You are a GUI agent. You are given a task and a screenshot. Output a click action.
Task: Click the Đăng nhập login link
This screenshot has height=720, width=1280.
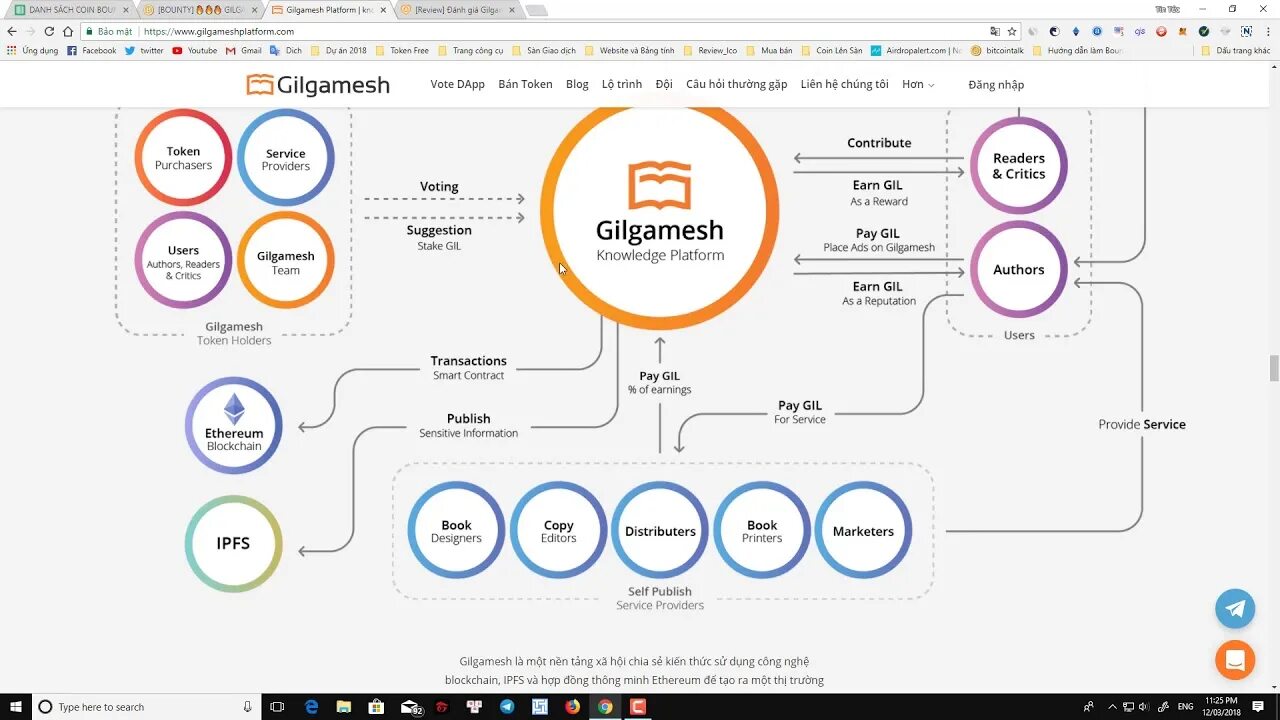(x=996, y=85)
